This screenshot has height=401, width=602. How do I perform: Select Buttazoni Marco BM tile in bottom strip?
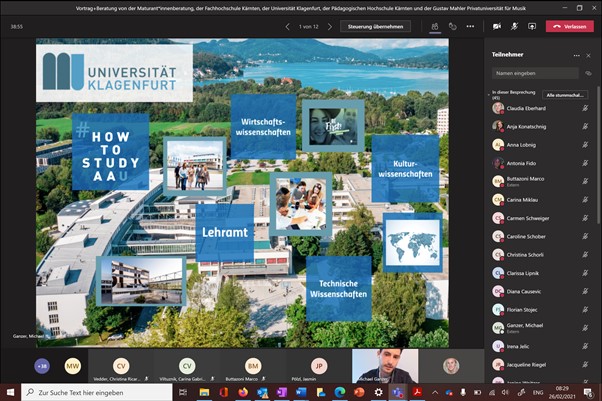coord(253,366)
